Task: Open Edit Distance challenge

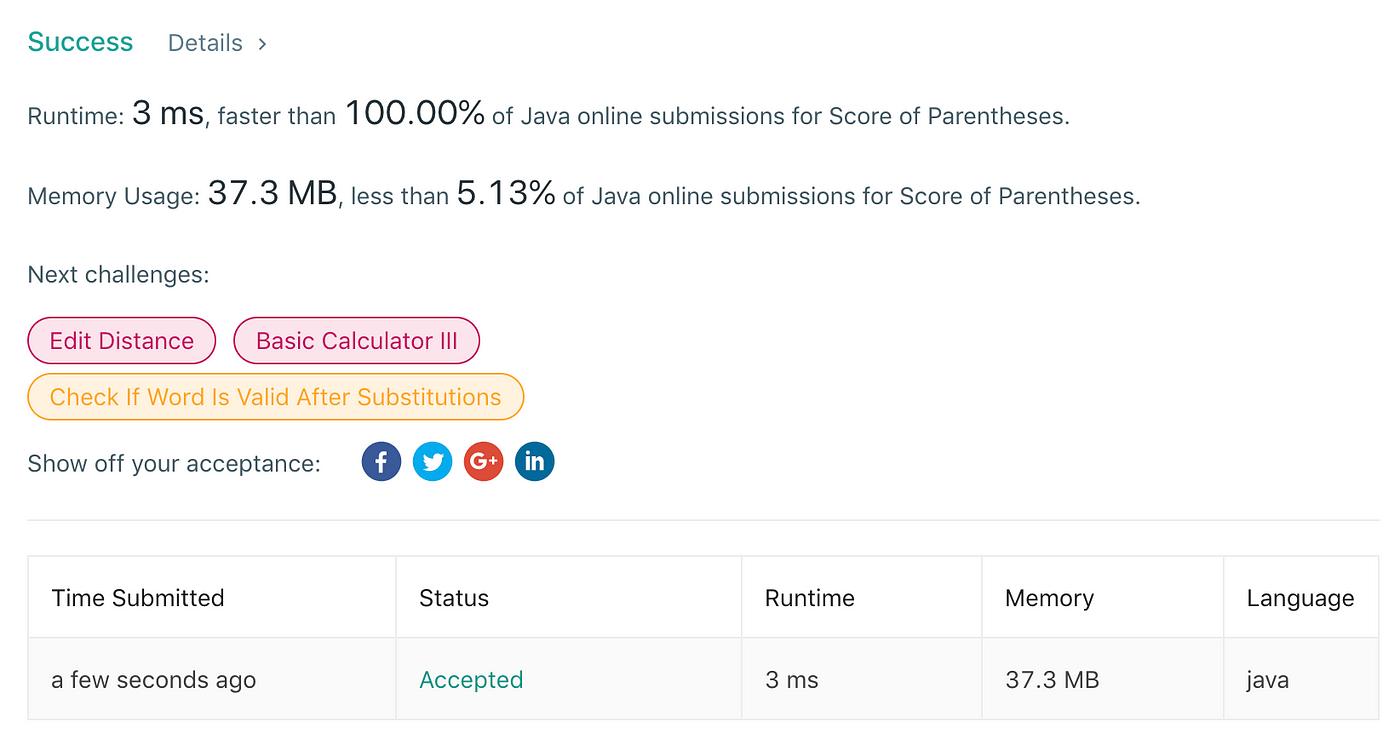Action: pyautogui.click(x=122, y=341)
